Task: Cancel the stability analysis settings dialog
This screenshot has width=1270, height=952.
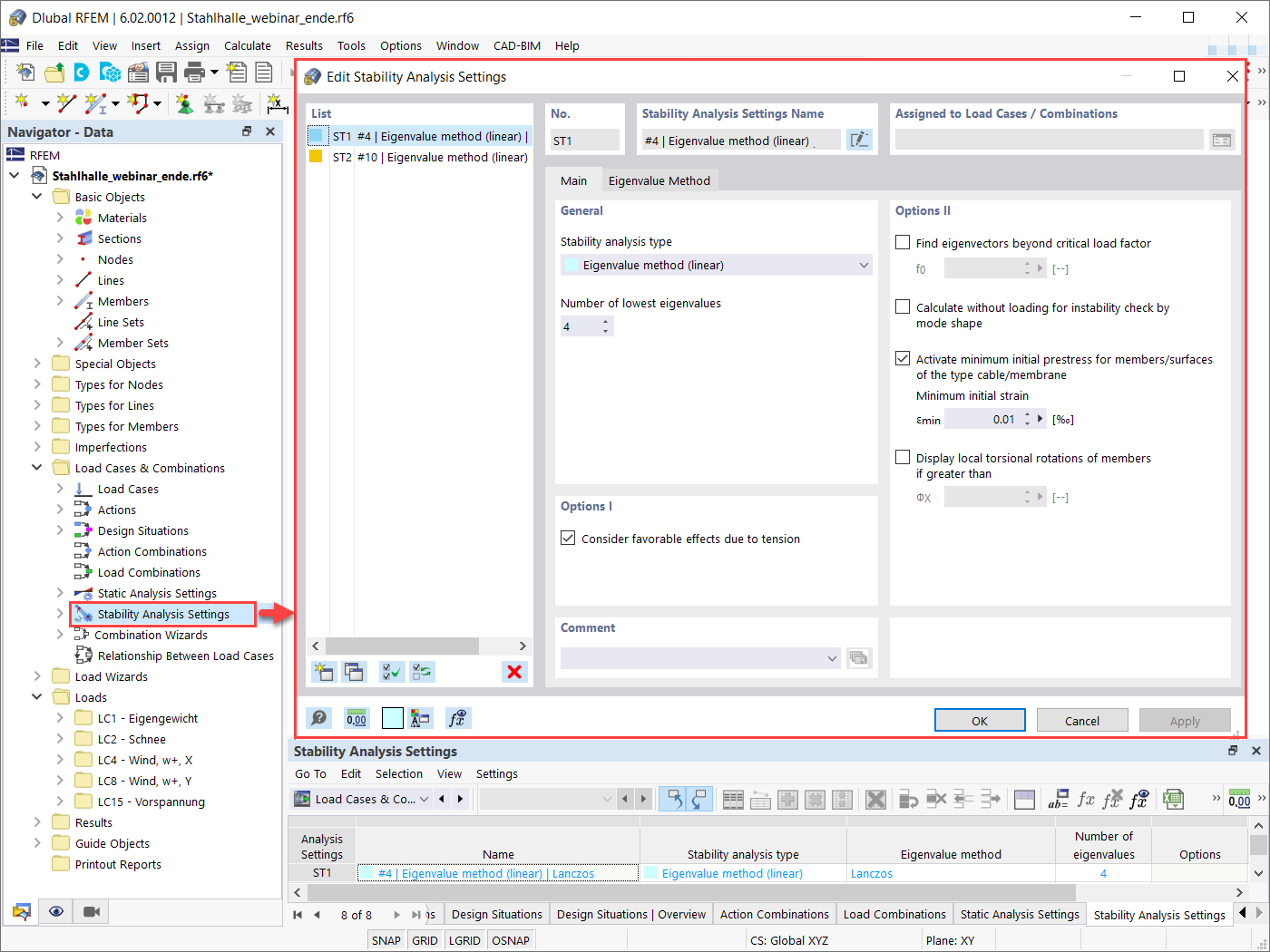Action: (1082, 720)
